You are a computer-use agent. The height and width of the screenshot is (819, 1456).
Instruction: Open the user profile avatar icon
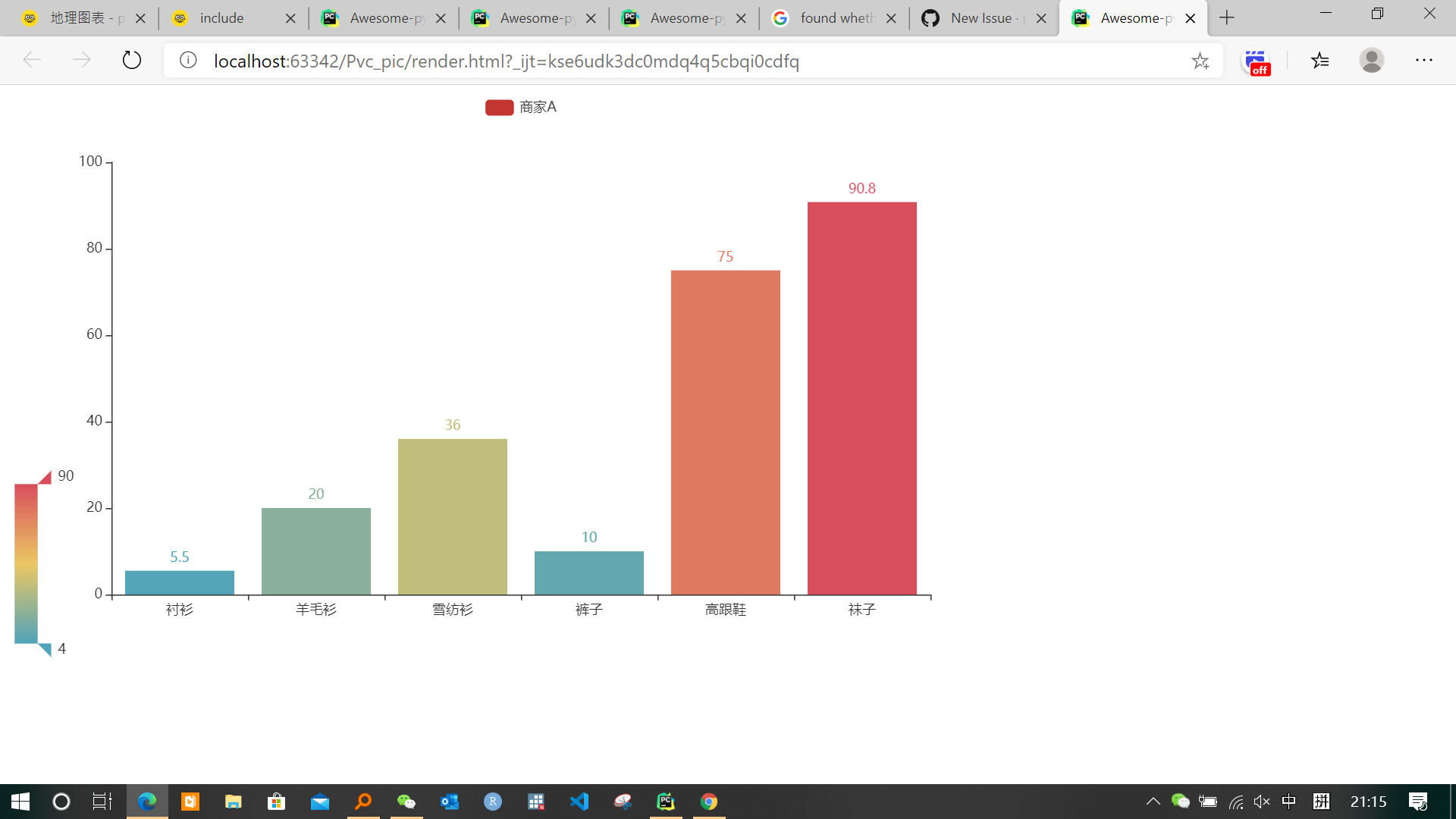[1371, 60]
